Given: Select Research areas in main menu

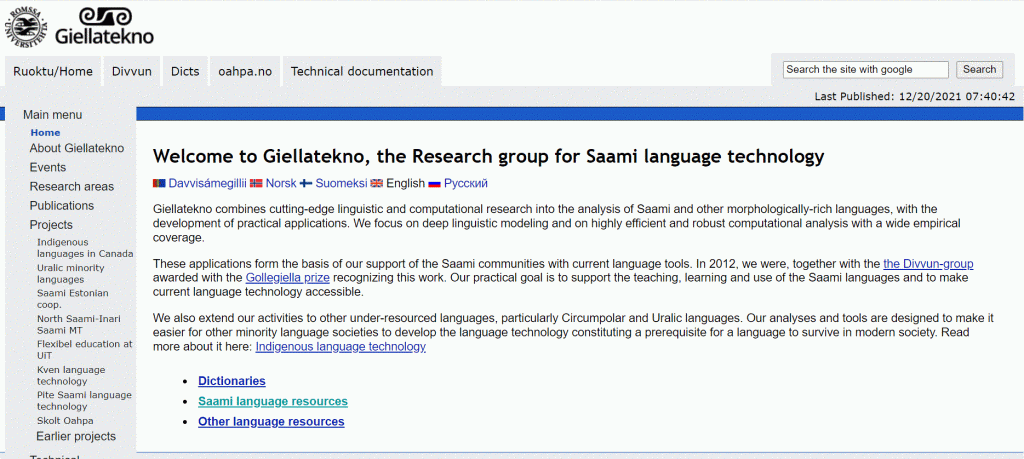Looking at the screenshot, I should click(x=71, y=186).
